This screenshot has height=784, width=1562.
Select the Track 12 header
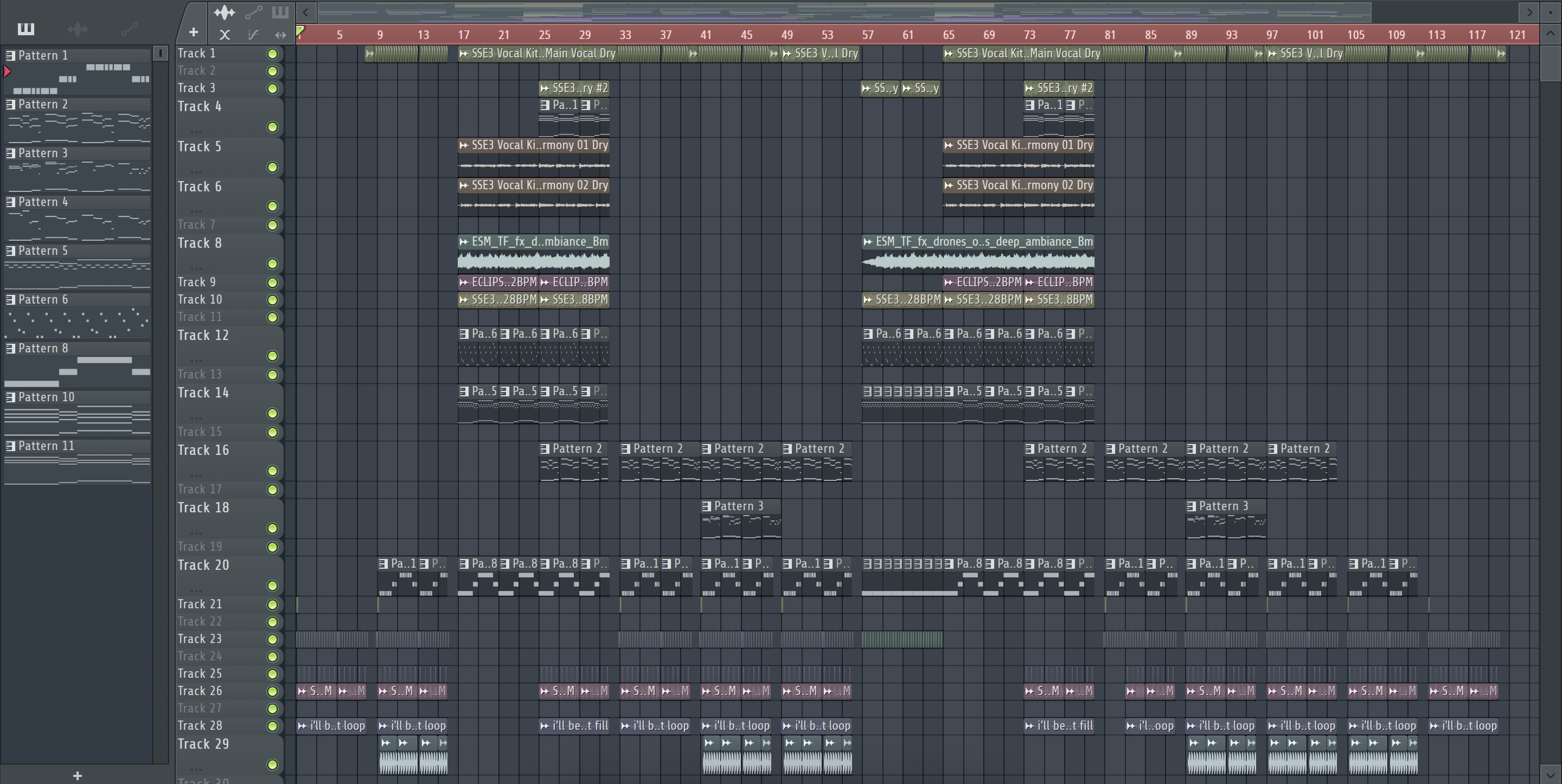coord(229,345)
